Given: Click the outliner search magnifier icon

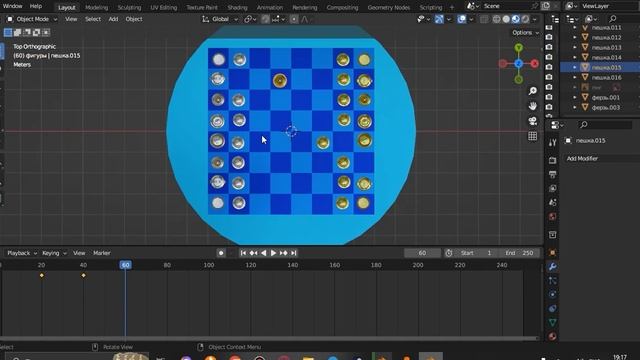Looking at the screenshot, I should [x=613, y=19].
